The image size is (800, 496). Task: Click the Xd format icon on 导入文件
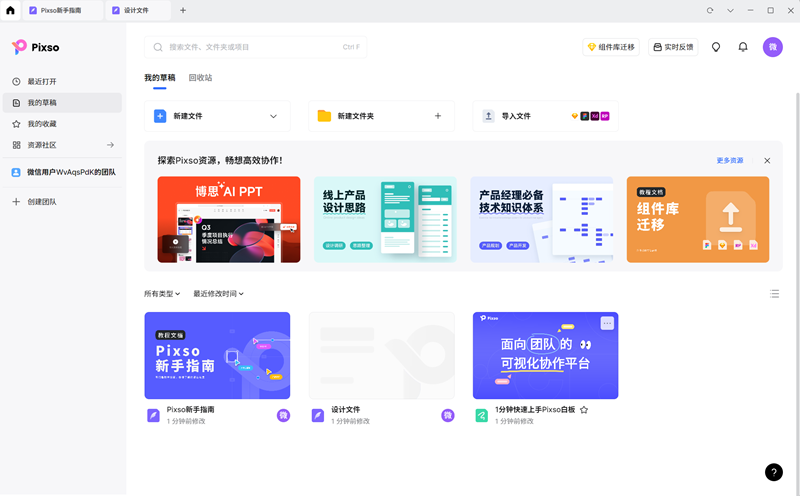(x=595, y=116)
